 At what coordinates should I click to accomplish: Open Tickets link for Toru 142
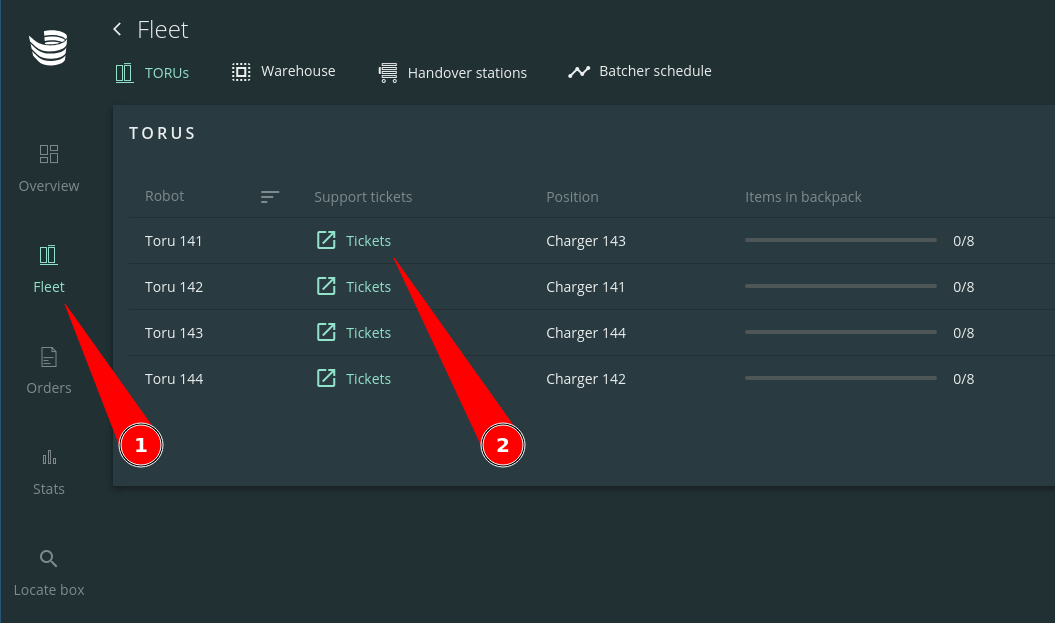(368, 287)
